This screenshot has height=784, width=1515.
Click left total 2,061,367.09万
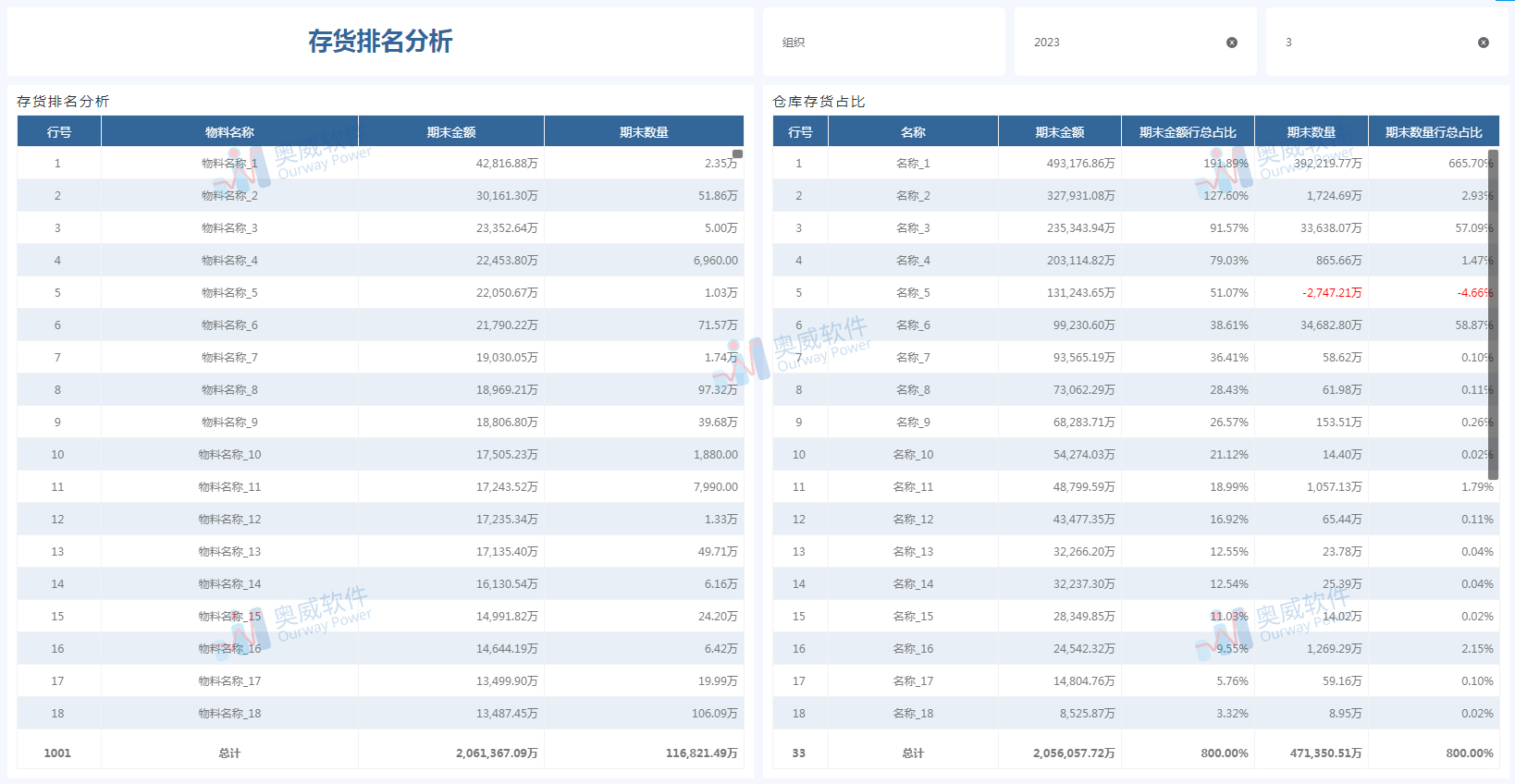497,753
